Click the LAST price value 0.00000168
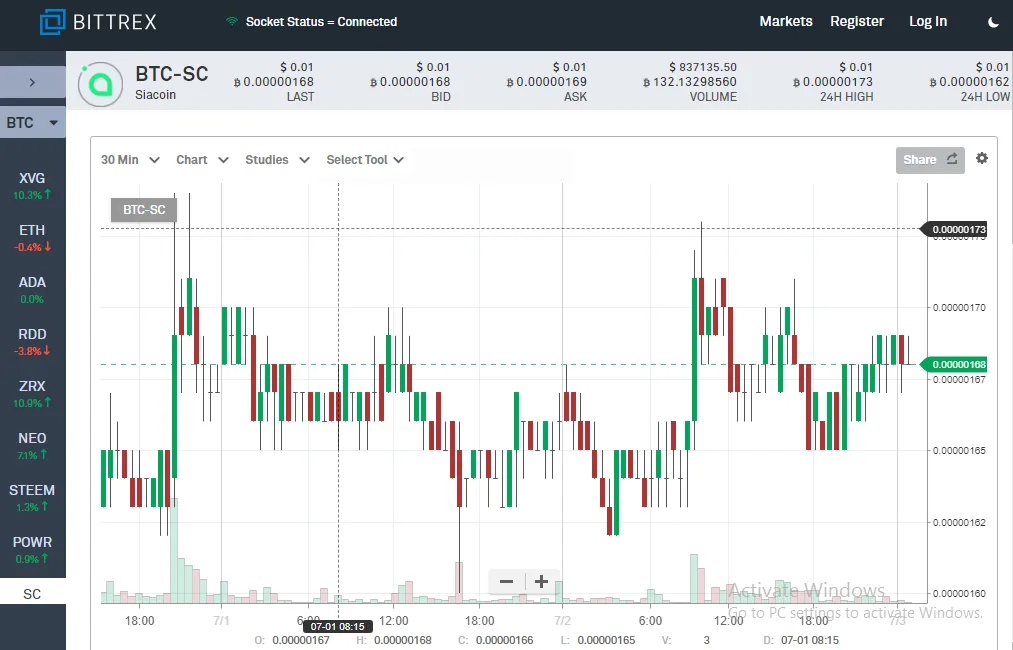 (273, 82)
